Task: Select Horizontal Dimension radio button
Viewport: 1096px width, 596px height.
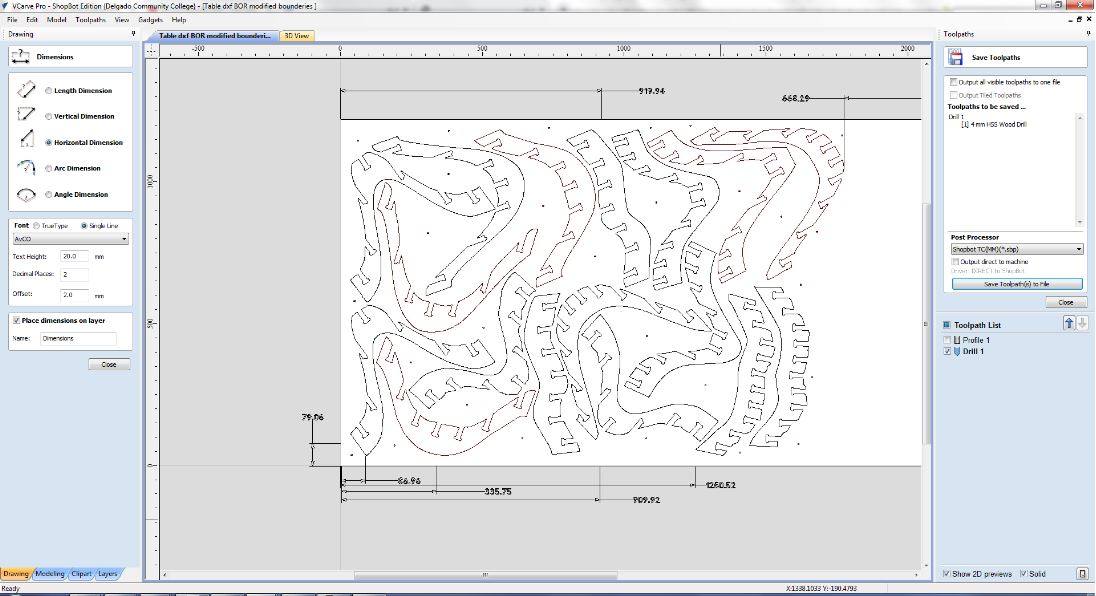Action: click(x=48, y=142)
